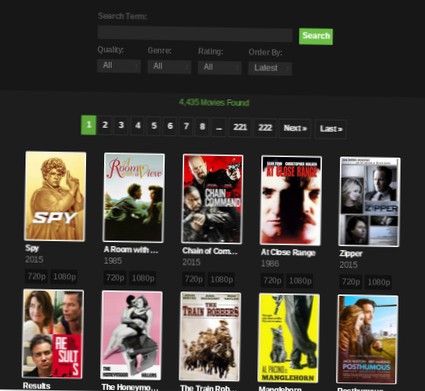Open the A Room with a View poster
The height and width of the screenshot is (391, 425).
click(x=134, y=198)
